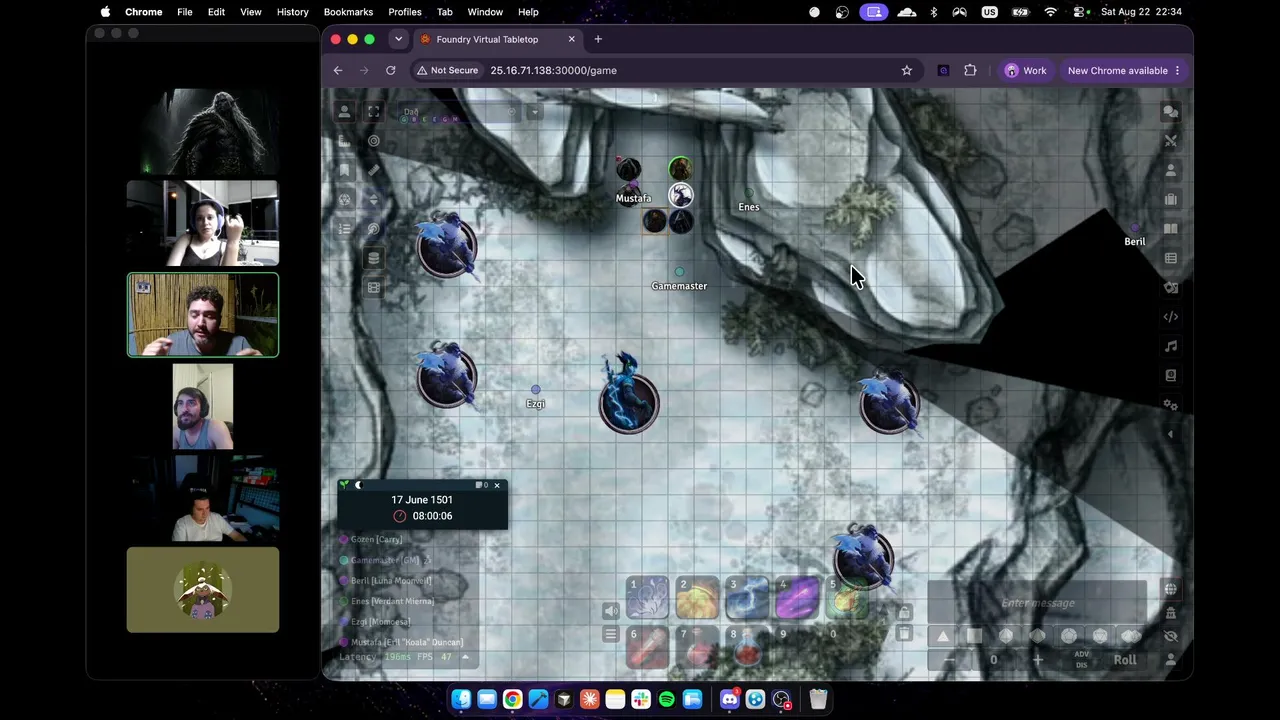Toggle fullscreen view icon in Foundry
The height and width of the screenshot is (720, 1280).
click(374, 112)
